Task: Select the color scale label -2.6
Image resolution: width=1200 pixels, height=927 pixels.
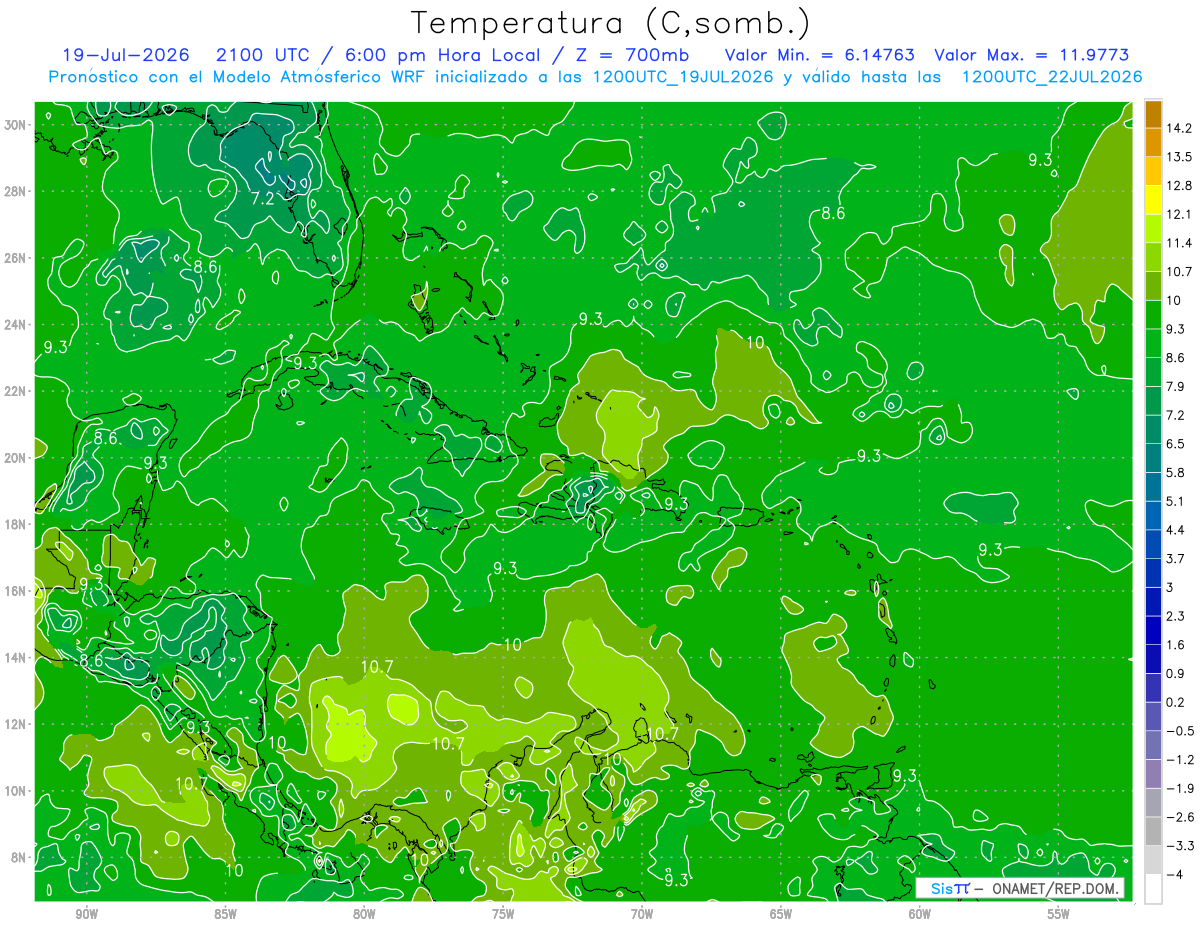Action: click(x=1180, y=817)
